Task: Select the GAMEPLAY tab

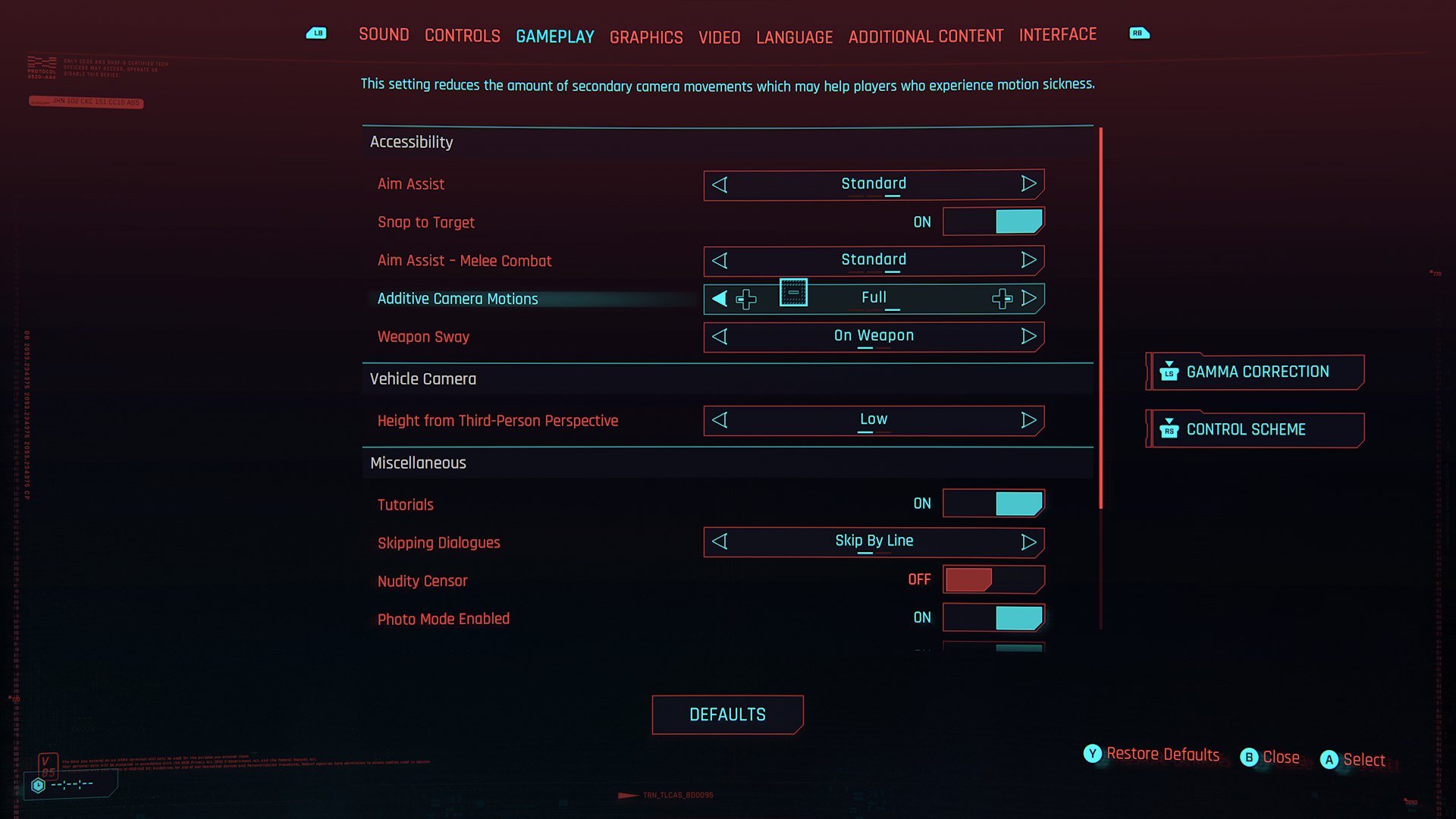Action: pos(555,34)
